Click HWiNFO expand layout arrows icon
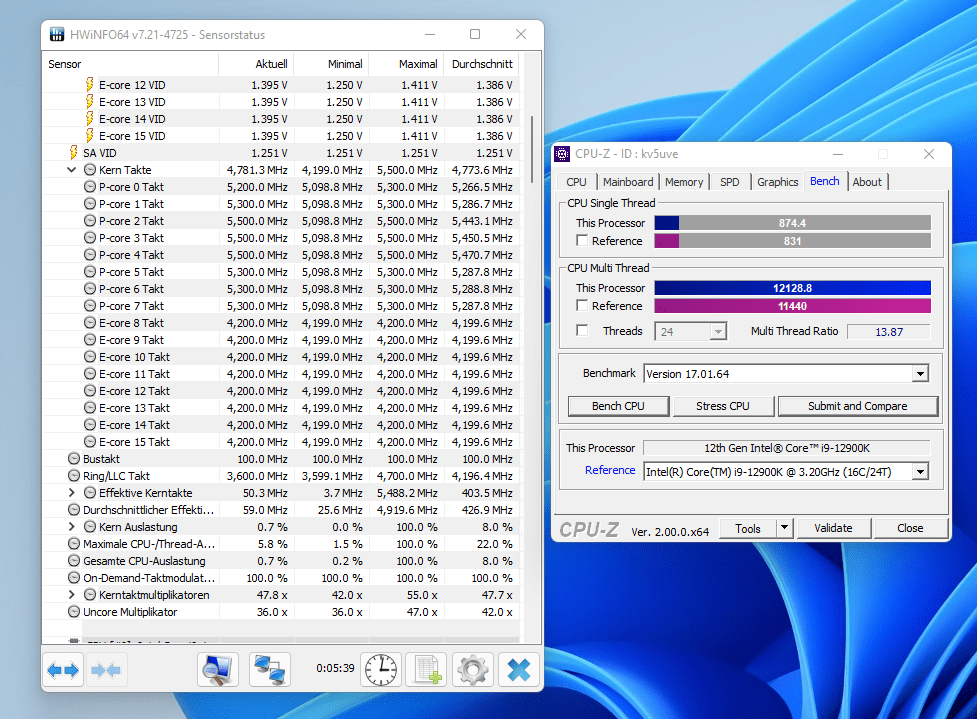Image resolution: width=977 pixels, height=719 pixels. (63, 670)
